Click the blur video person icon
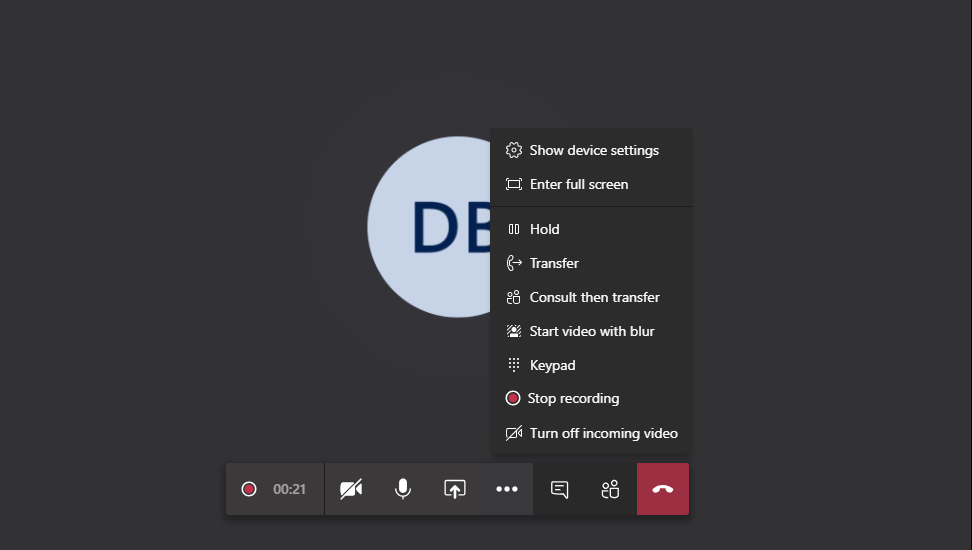The width and height of the screenshot is (972, 550). click(x=514, y=331)
